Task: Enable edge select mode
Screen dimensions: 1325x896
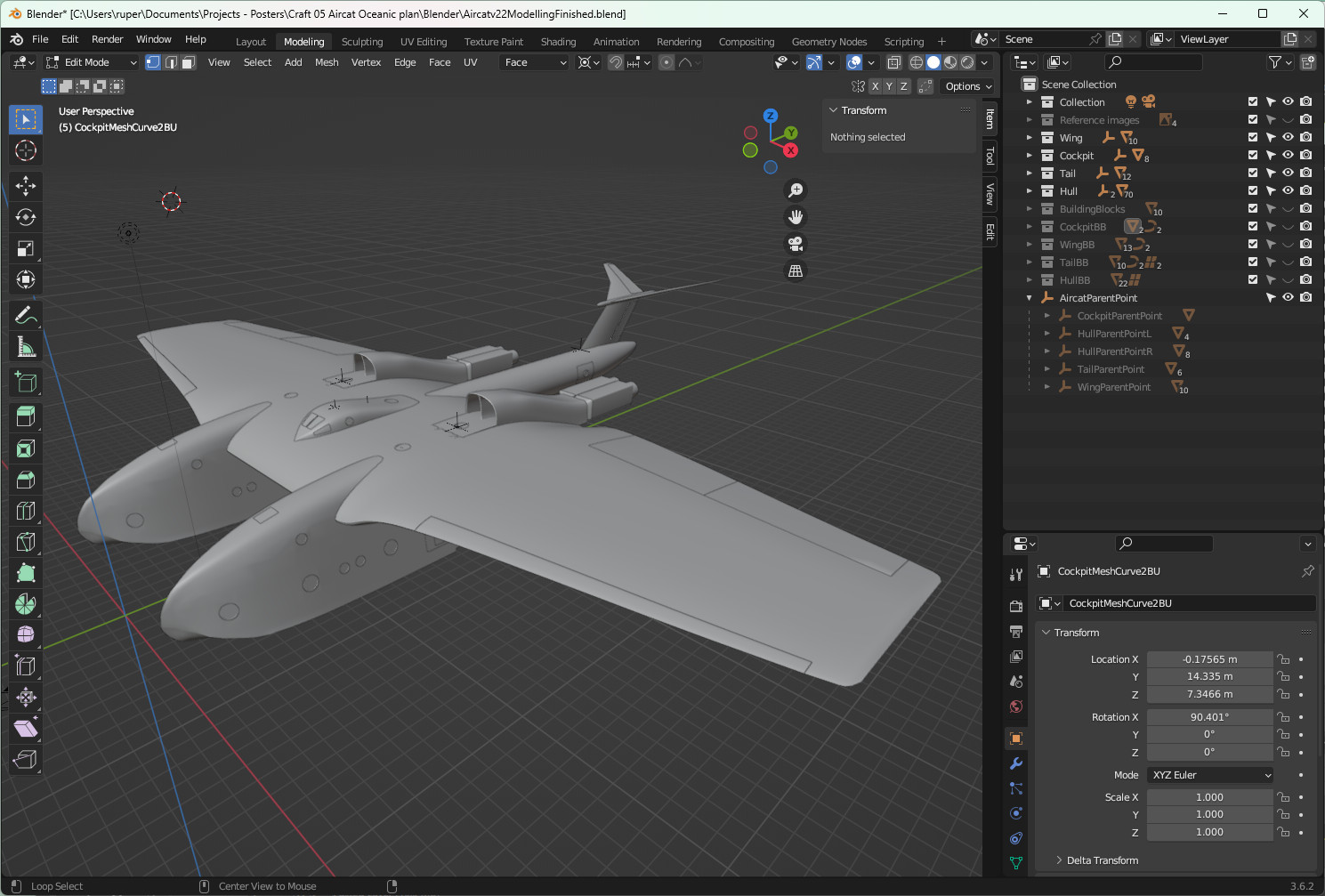Action: click(x=171, y=62)
